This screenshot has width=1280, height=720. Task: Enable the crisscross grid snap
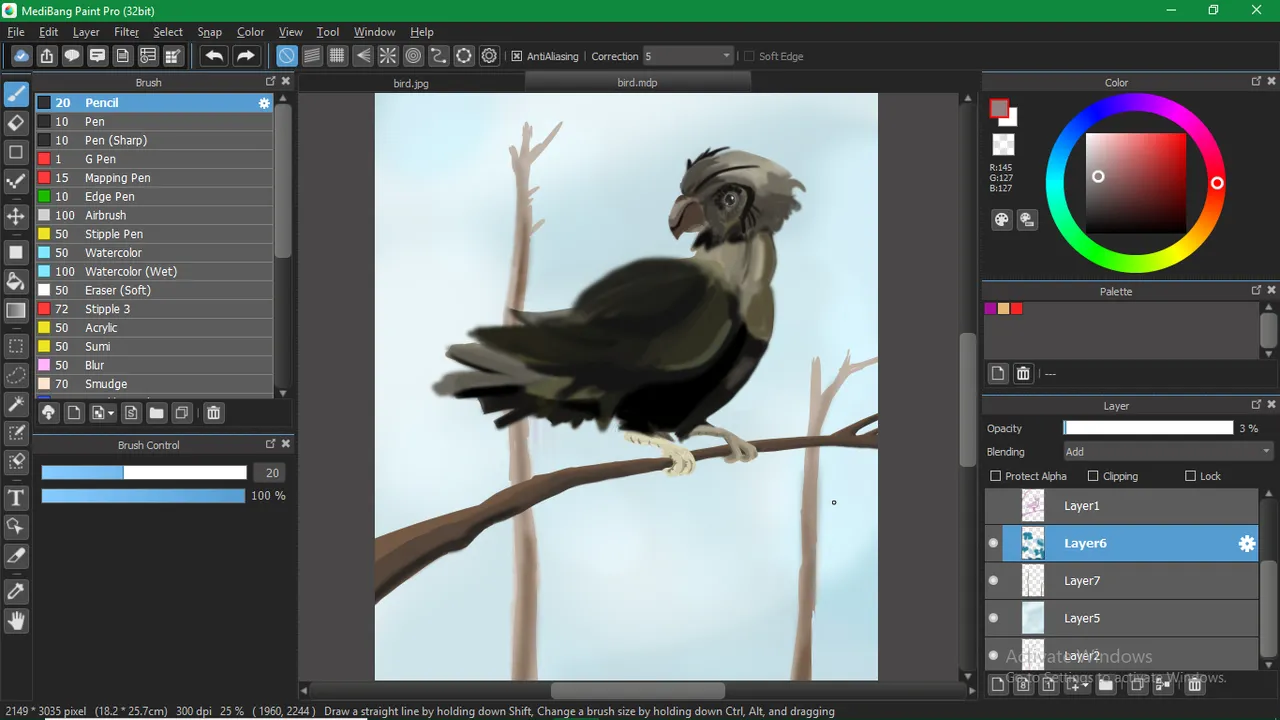pos(337,56)
